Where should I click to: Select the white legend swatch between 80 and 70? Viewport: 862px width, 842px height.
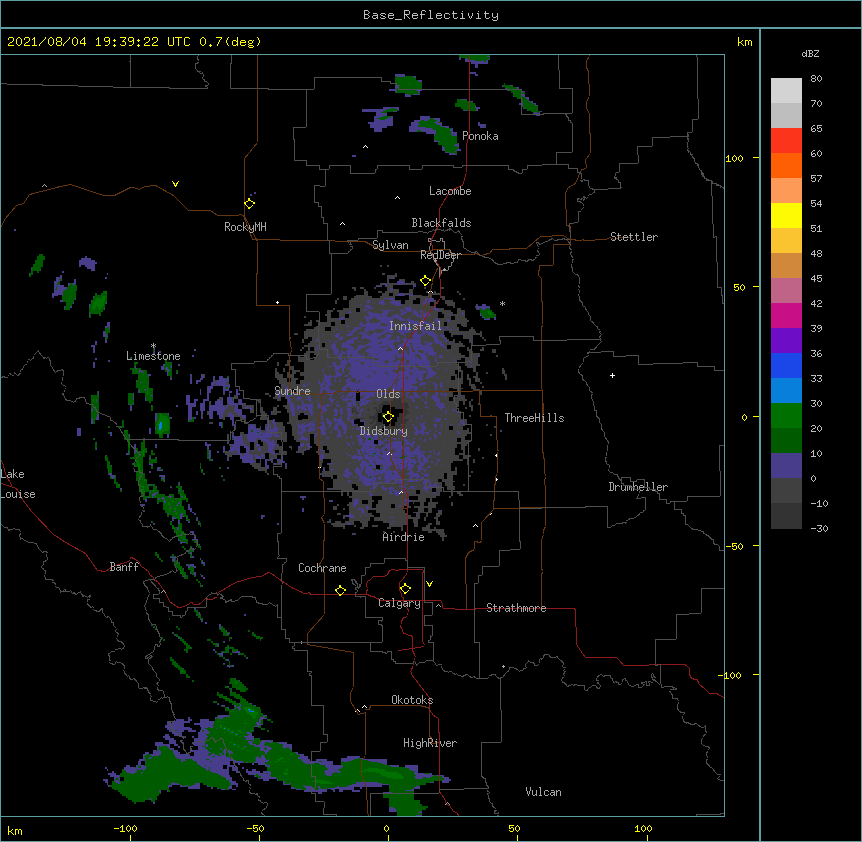click(x=786, y=91)
